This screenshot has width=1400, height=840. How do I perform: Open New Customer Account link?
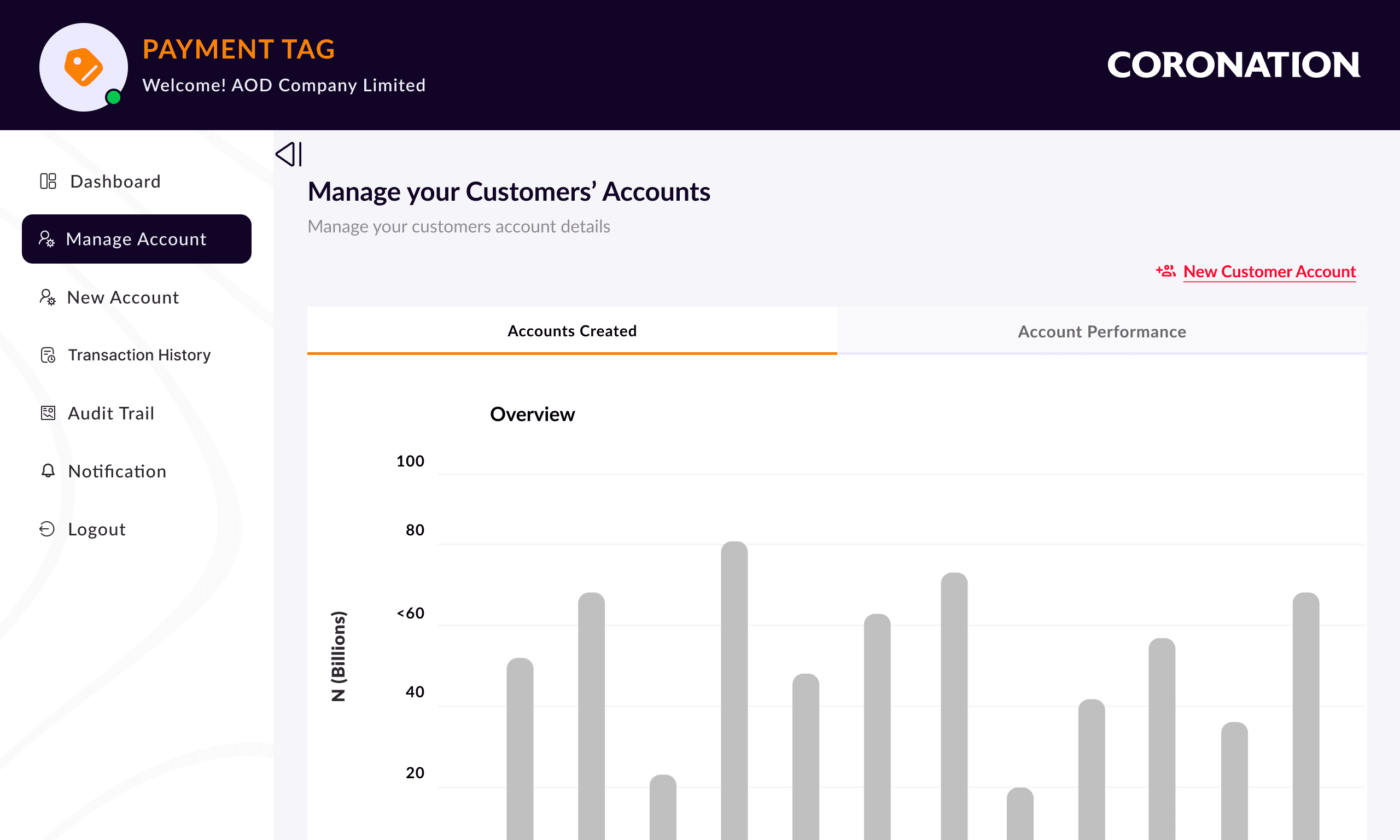pyautogui.click(x=1269, y=272)
